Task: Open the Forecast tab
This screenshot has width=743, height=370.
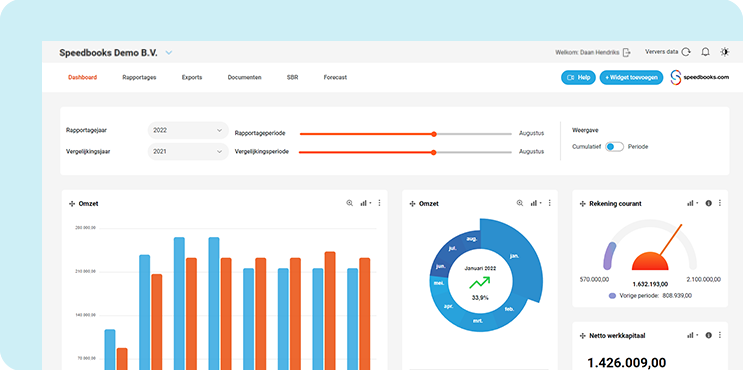Action: [335, 77]
